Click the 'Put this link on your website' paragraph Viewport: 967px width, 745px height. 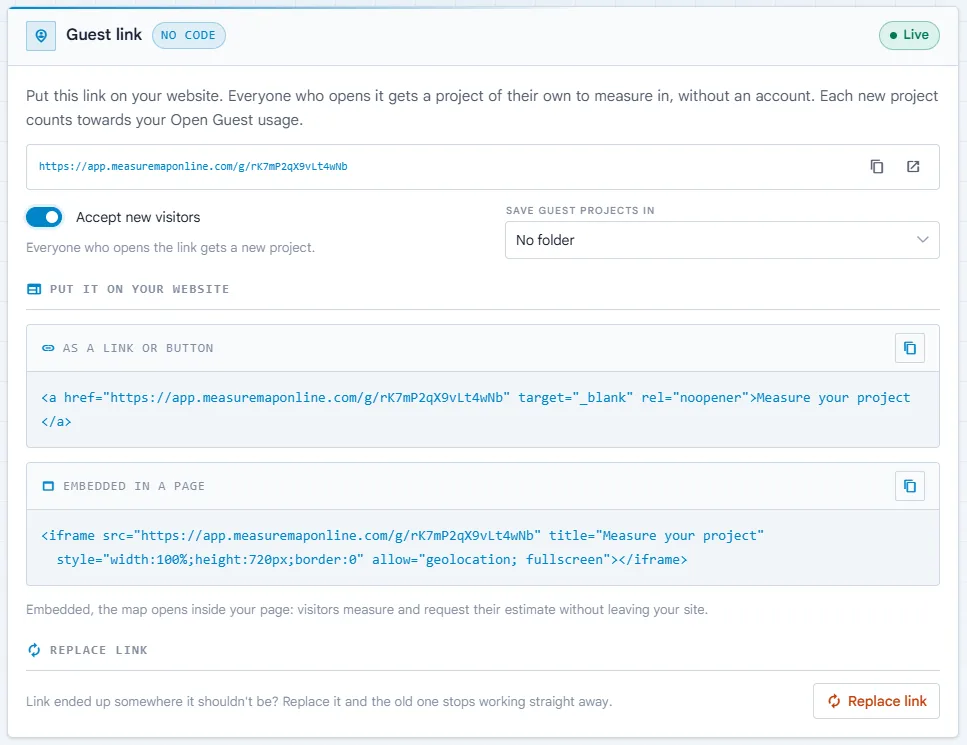coord(482,108)
